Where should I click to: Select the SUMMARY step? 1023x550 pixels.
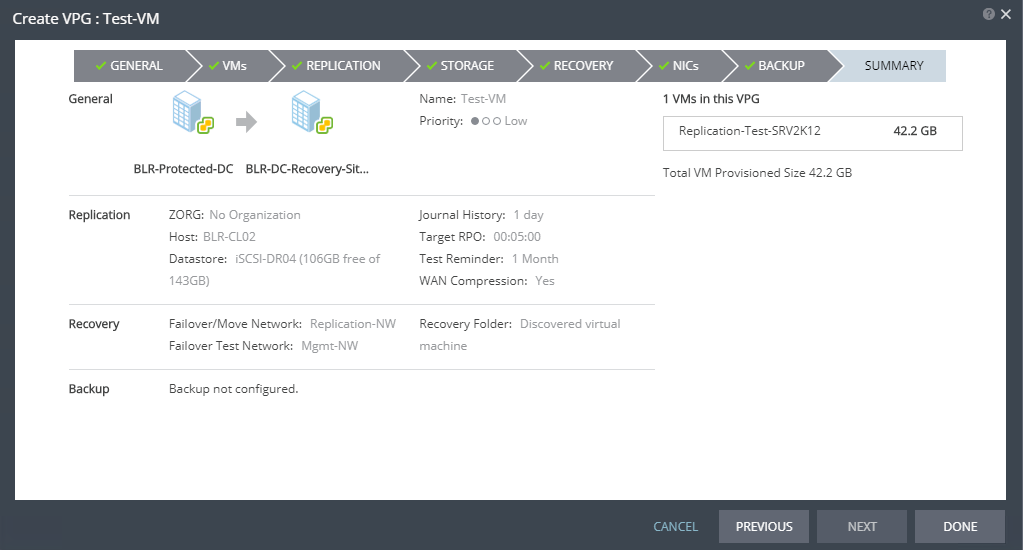tap(893, 66)
